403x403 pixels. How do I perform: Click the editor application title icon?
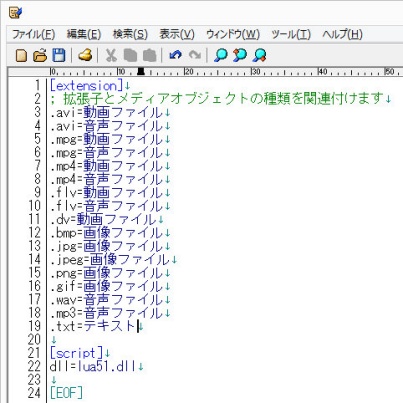coord(16,13)
